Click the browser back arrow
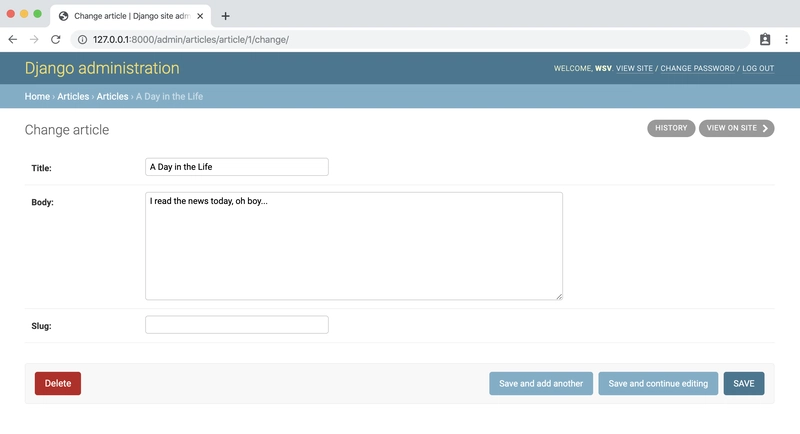800x434 pixels. tap(13, 39)
